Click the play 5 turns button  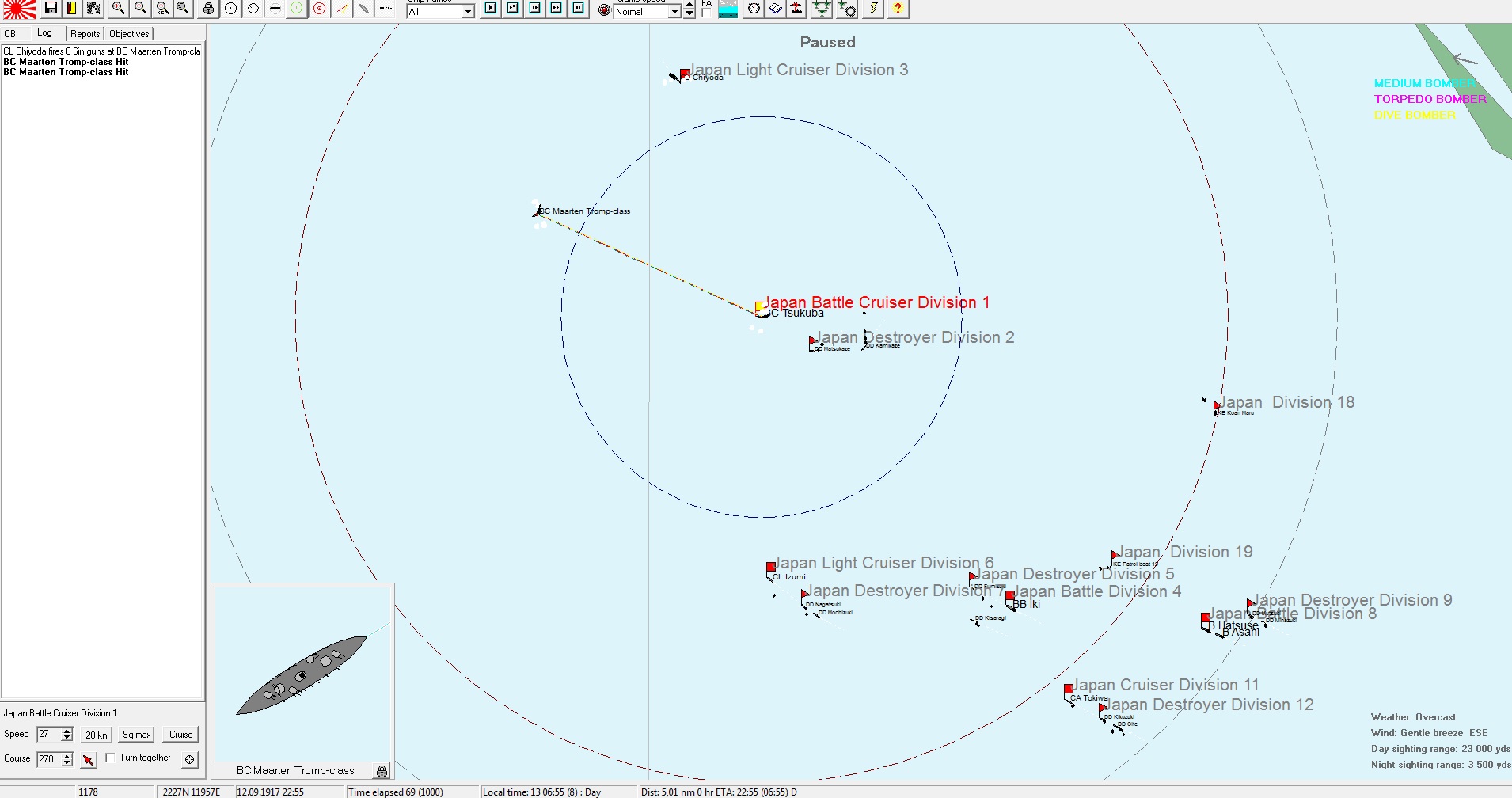[x=513, y=8]
